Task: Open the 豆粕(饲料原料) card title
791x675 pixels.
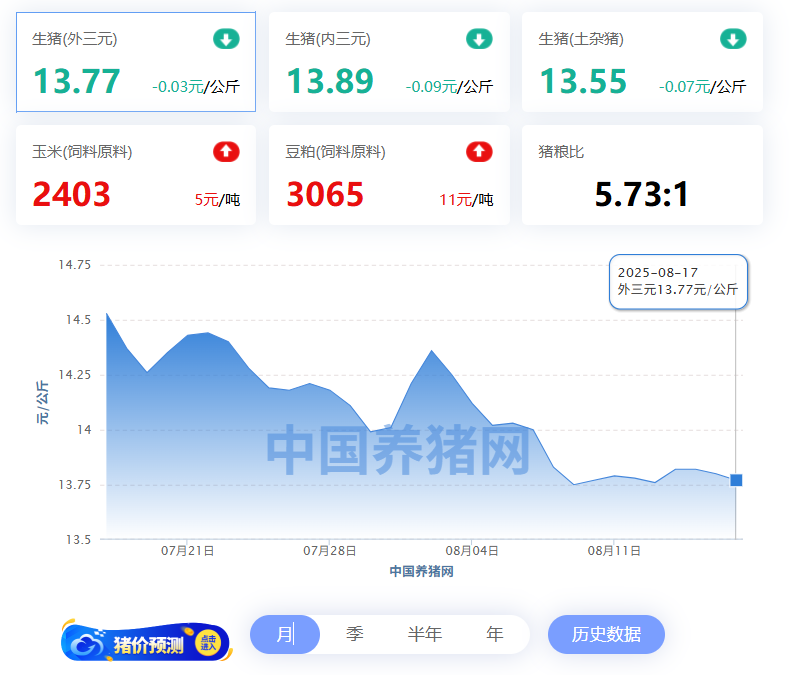Action: point(335,152)
